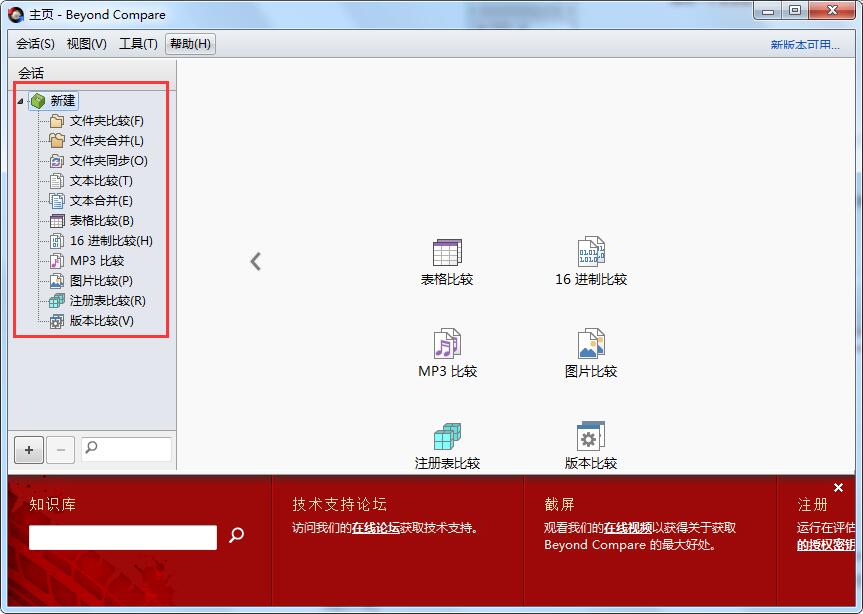Click the folder icon beside 文件夹比较(F)
Image resolution: width=863 pixels, height=614 pixels.
pos(57,121)
